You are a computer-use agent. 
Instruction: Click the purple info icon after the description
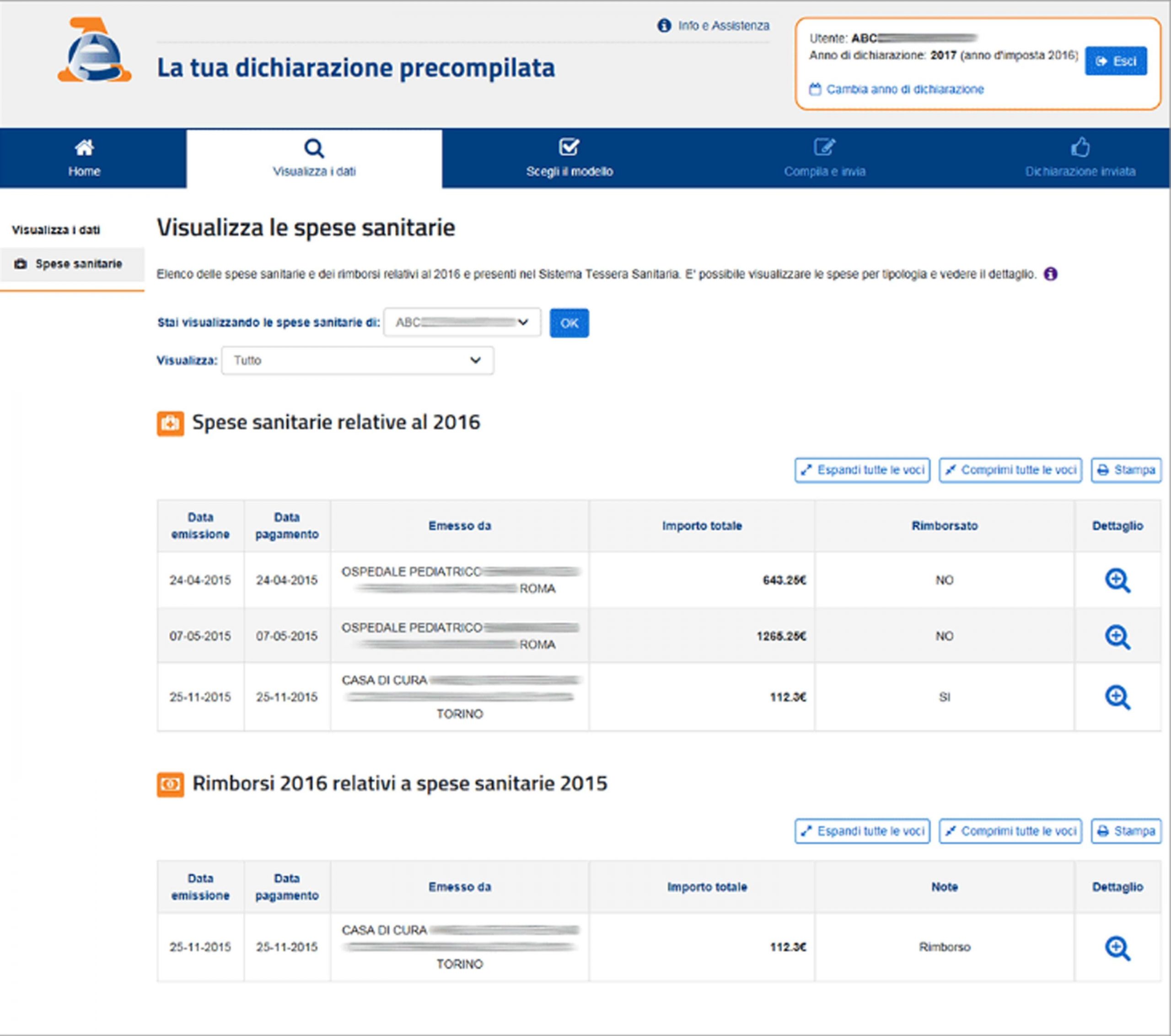[x=1050, y=274]
